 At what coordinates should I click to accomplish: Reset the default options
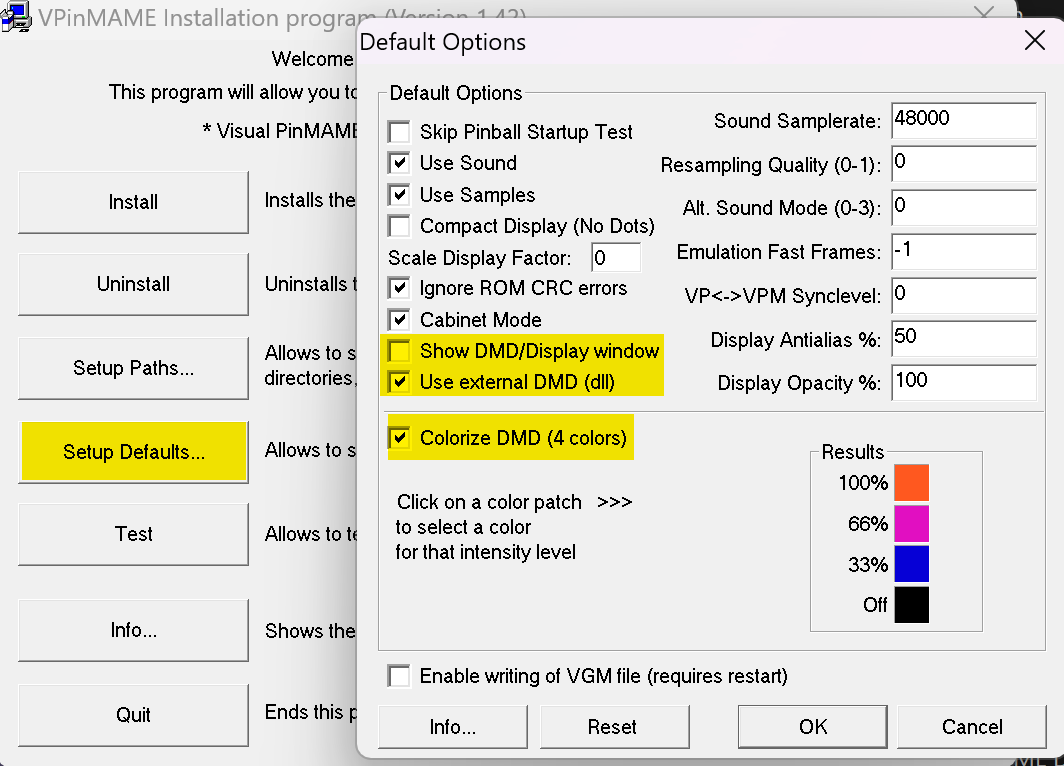(614, 727)
